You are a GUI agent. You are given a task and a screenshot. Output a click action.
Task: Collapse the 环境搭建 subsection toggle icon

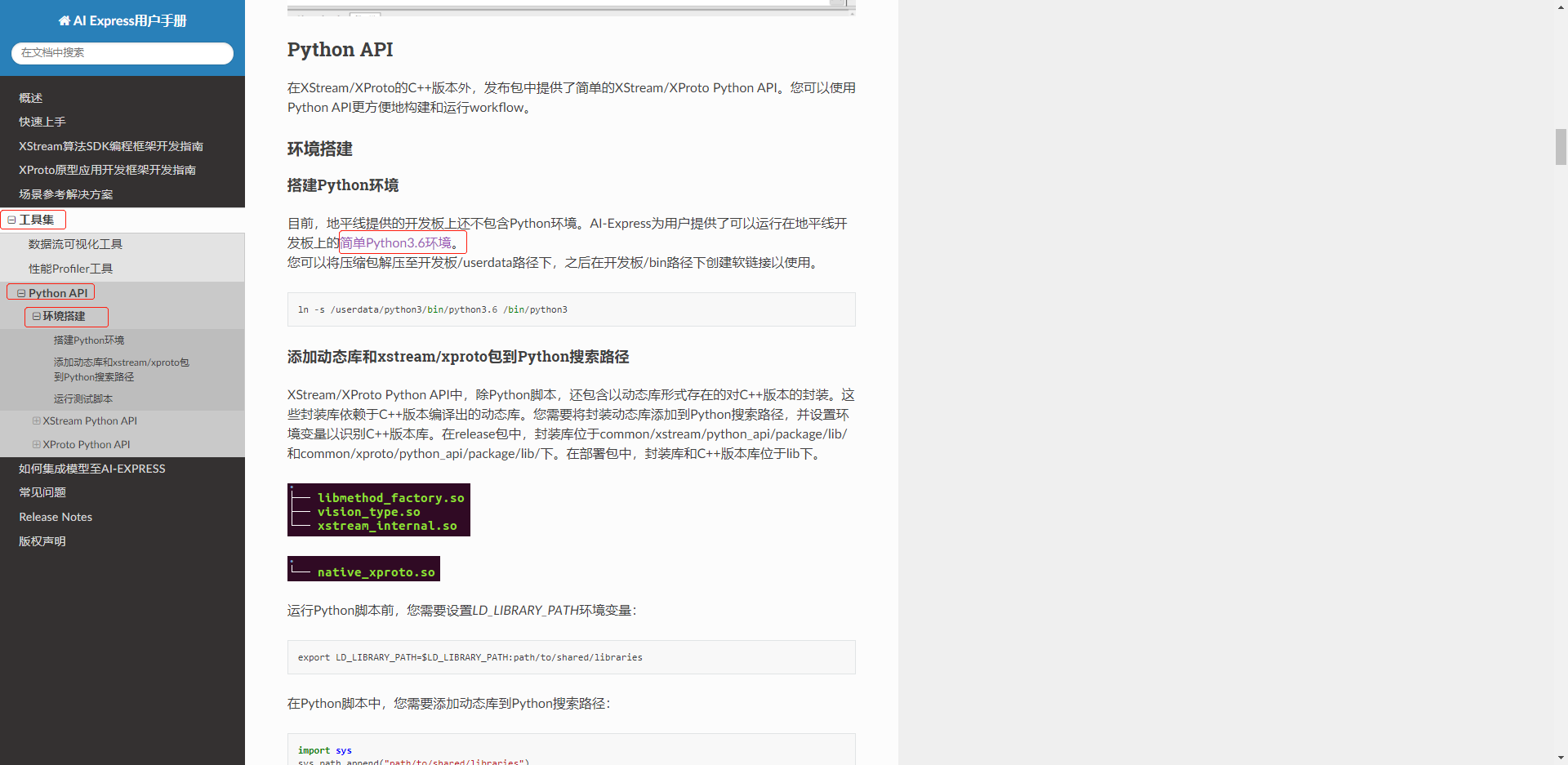click(36, 316)
